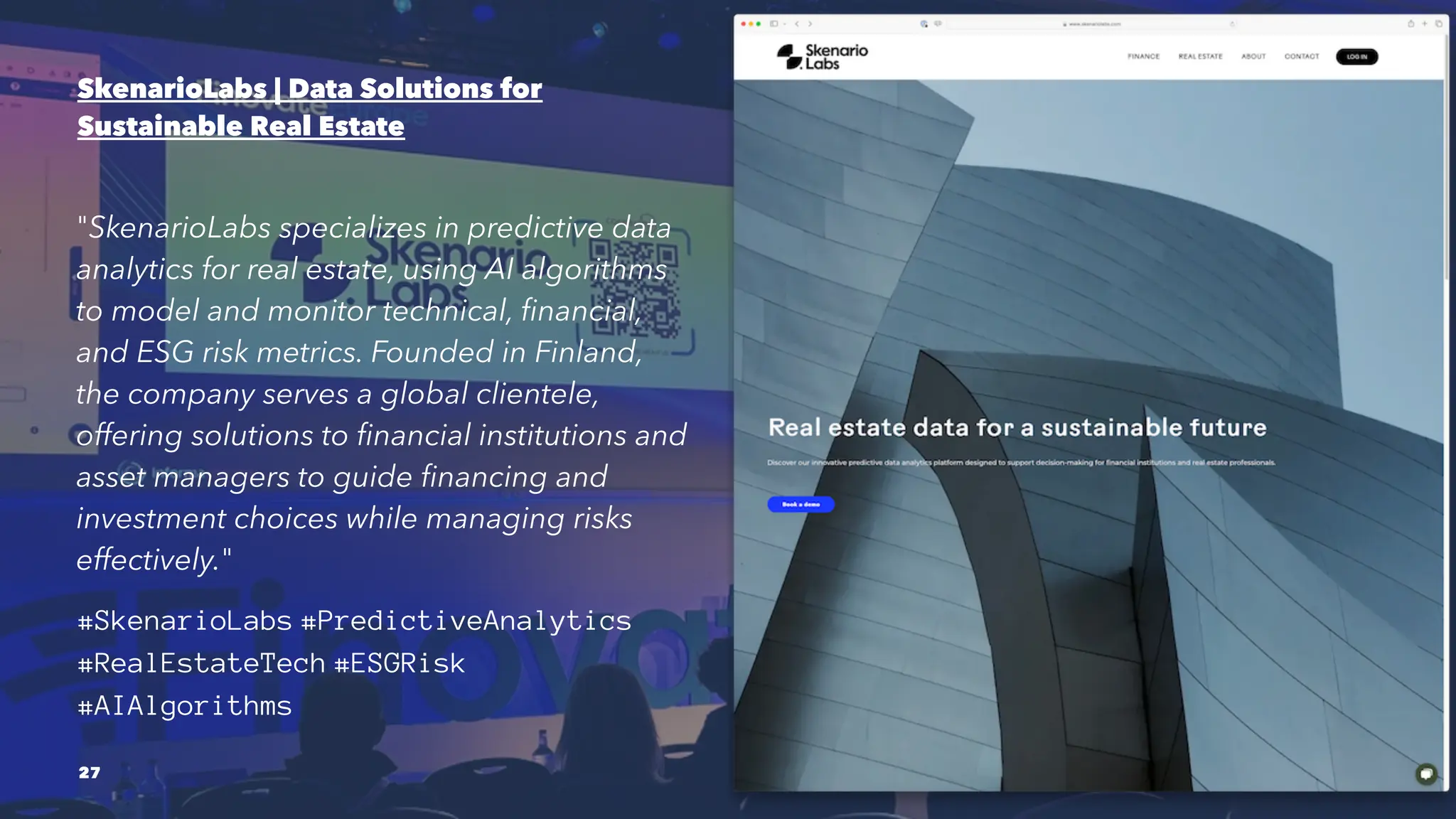Click the Skenario Labs logo
This screenshot has height=819, width=1456.
[823, 57]
